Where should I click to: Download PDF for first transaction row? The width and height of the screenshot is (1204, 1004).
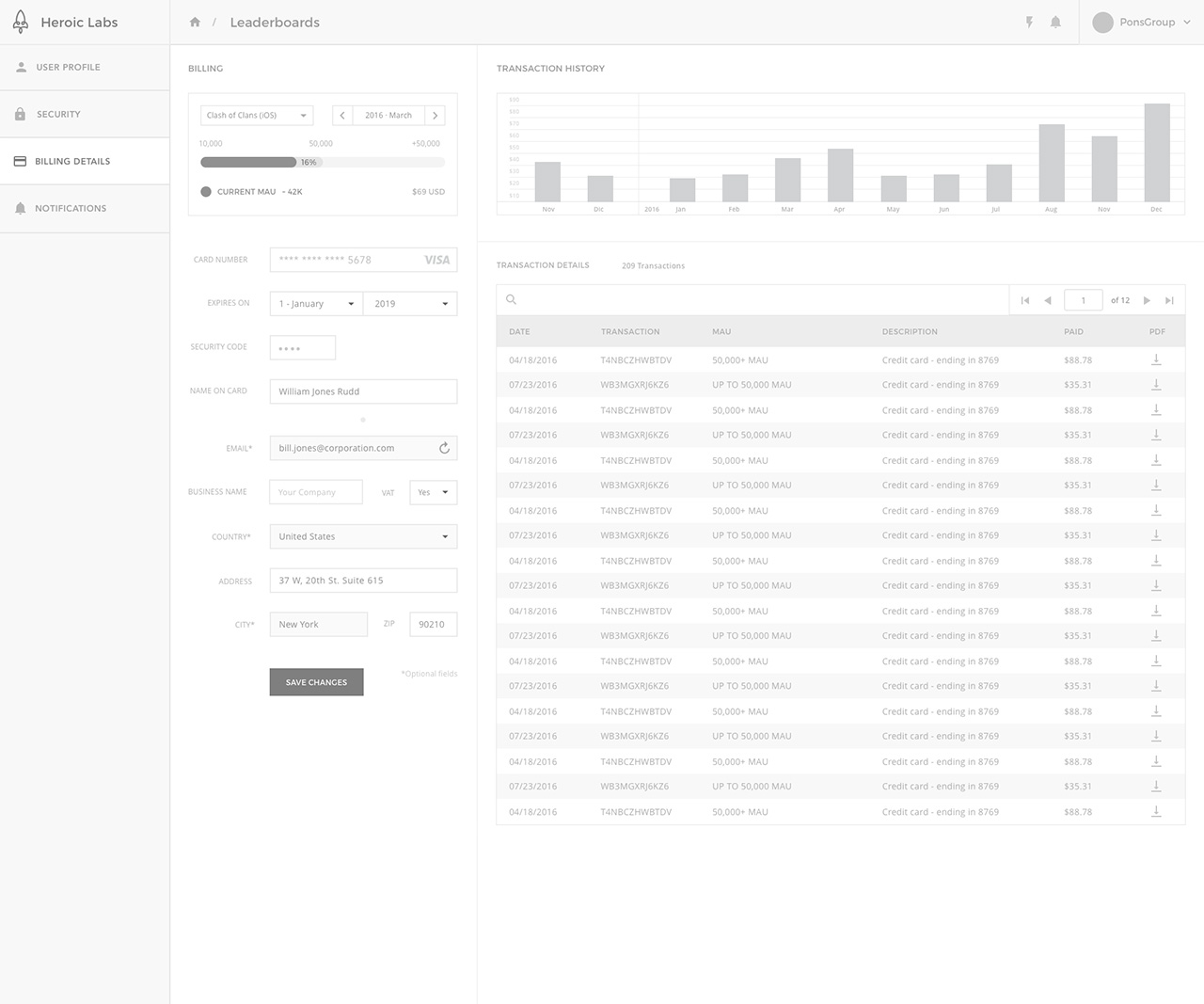(1156, 360)
